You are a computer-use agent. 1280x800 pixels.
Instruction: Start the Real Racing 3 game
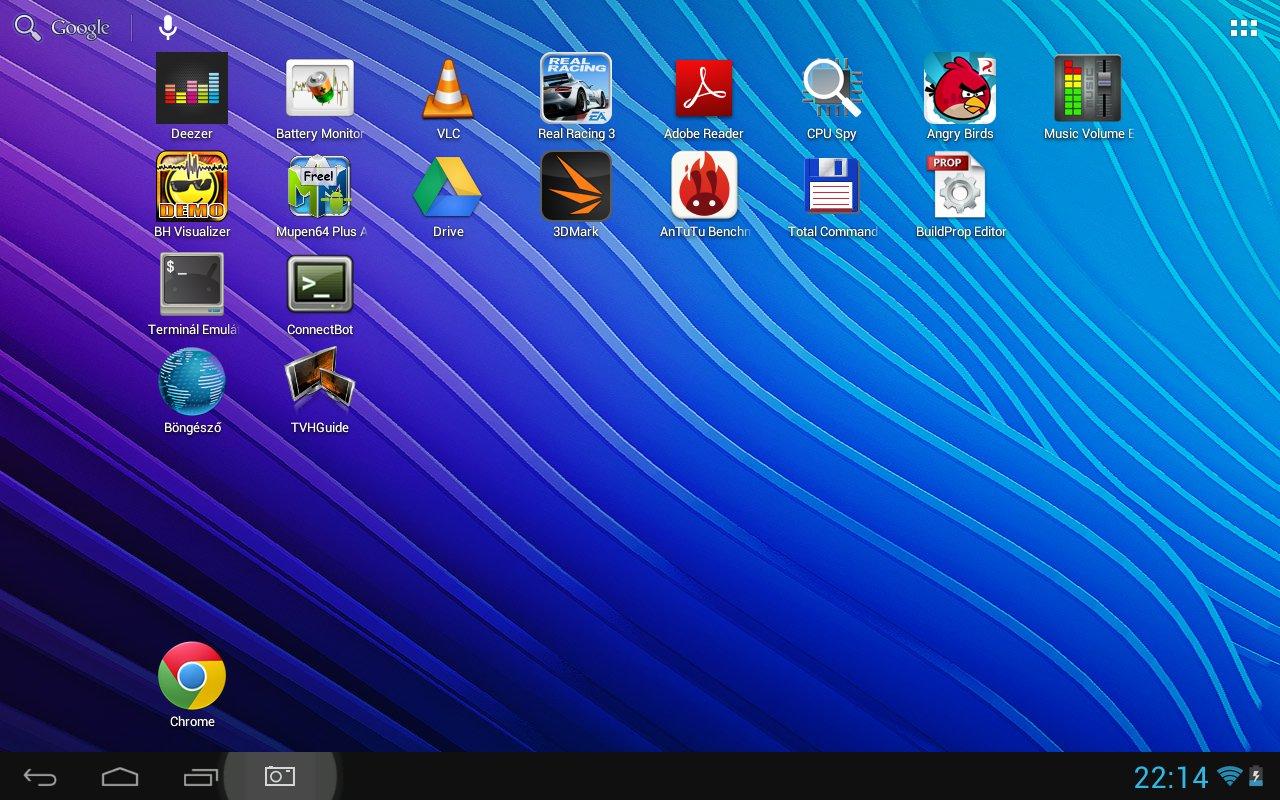click(576, 96)
